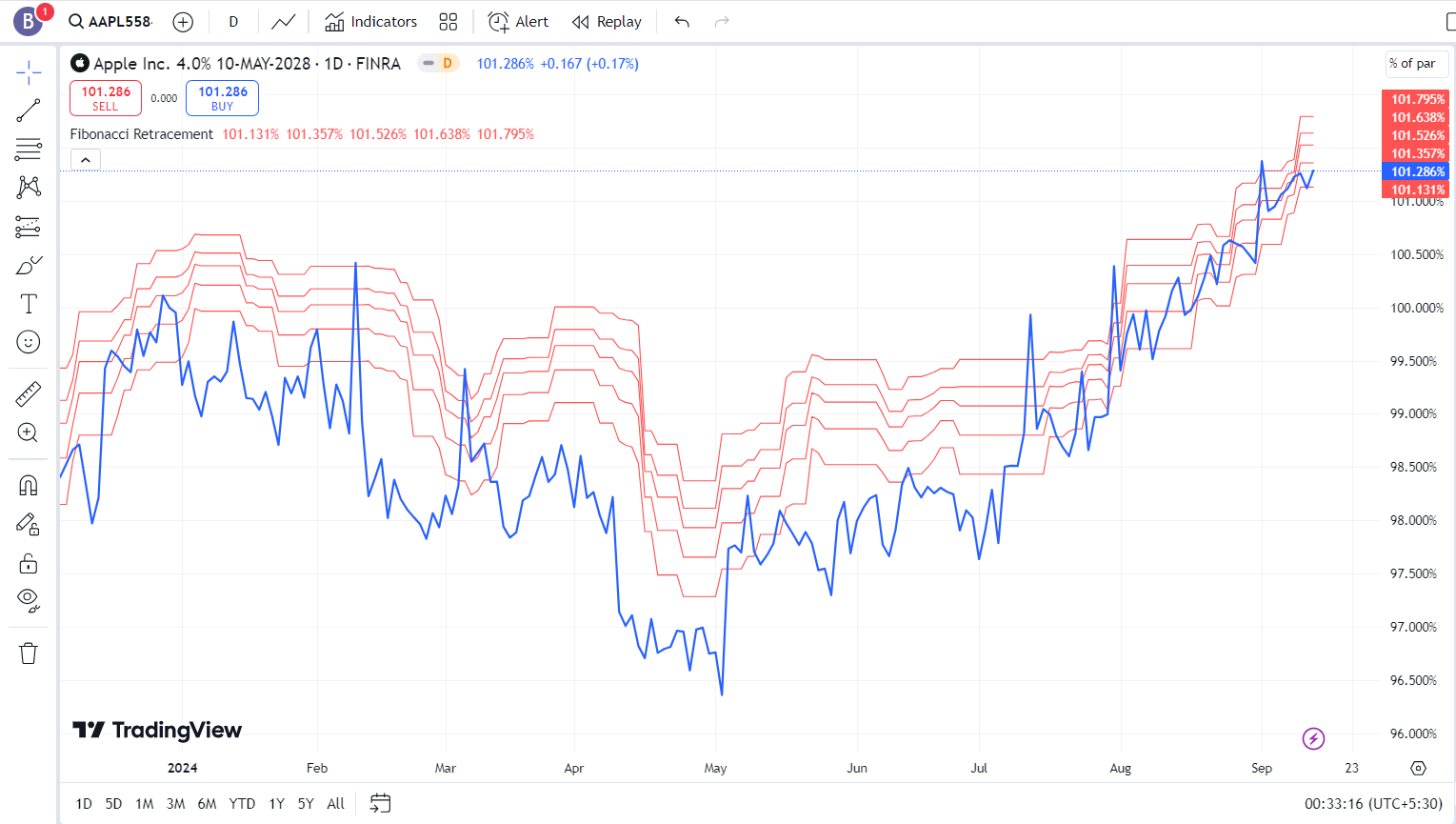Redo the chart action

[x=722, y=22]
